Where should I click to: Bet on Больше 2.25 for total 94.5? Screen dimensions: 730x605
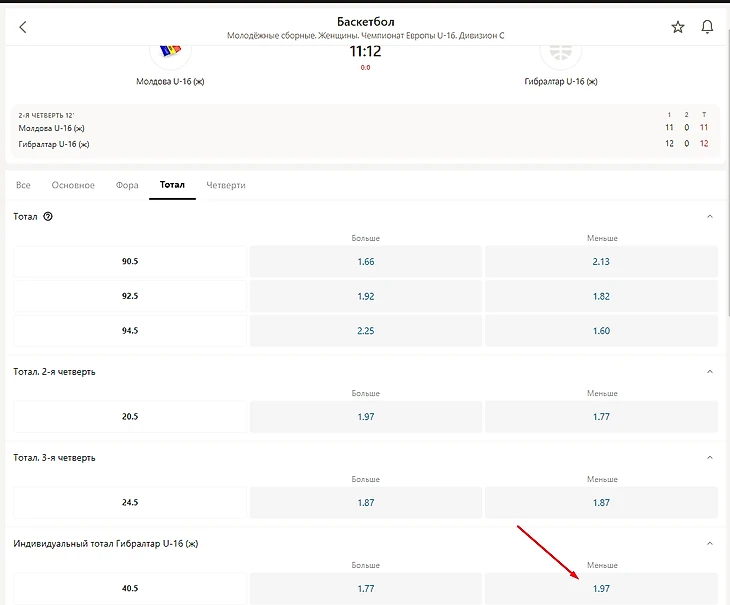(x=365, y=331)
